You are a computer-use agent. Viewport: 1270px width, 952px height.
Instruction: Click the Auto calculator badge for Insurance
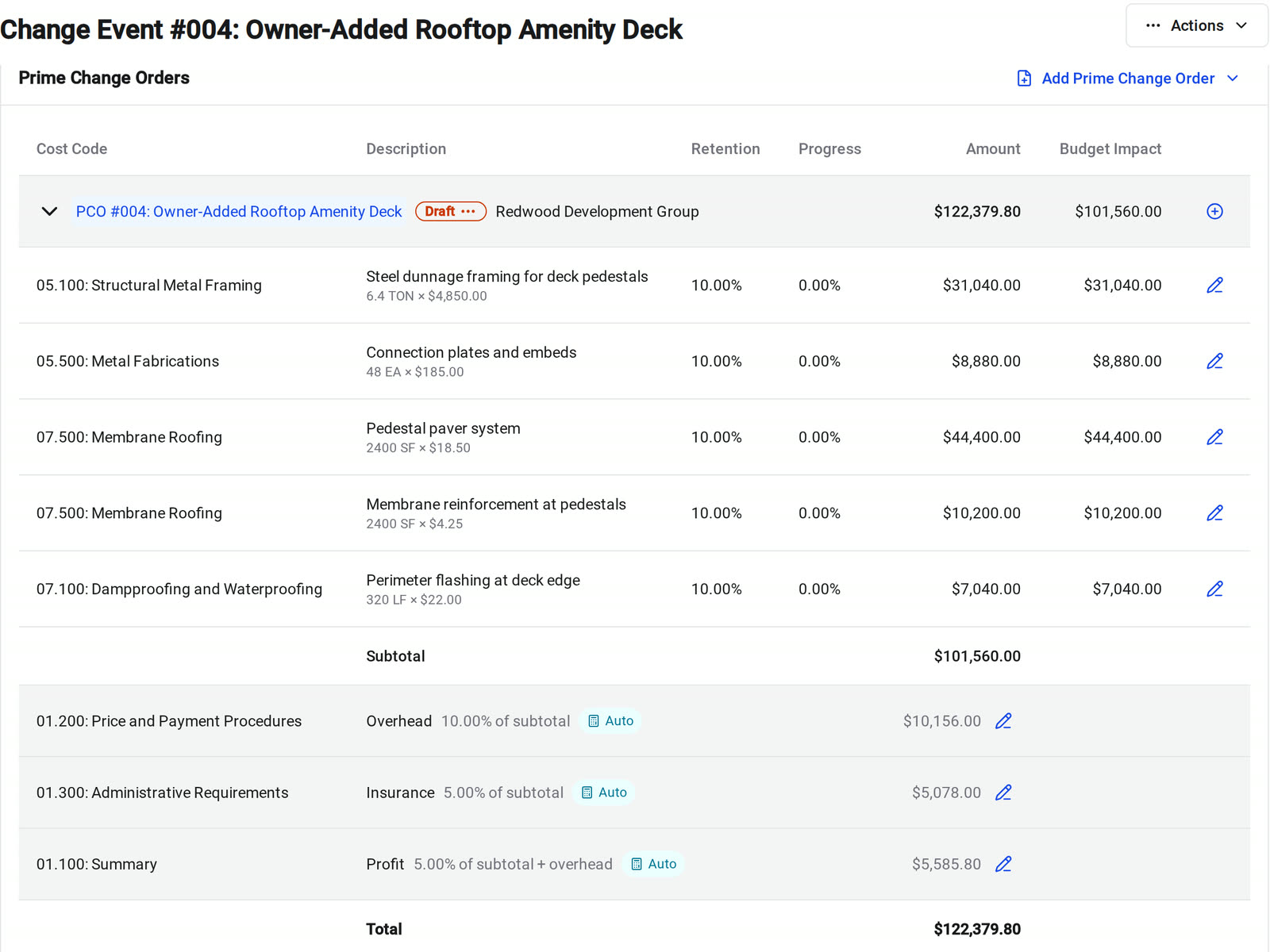604,793
